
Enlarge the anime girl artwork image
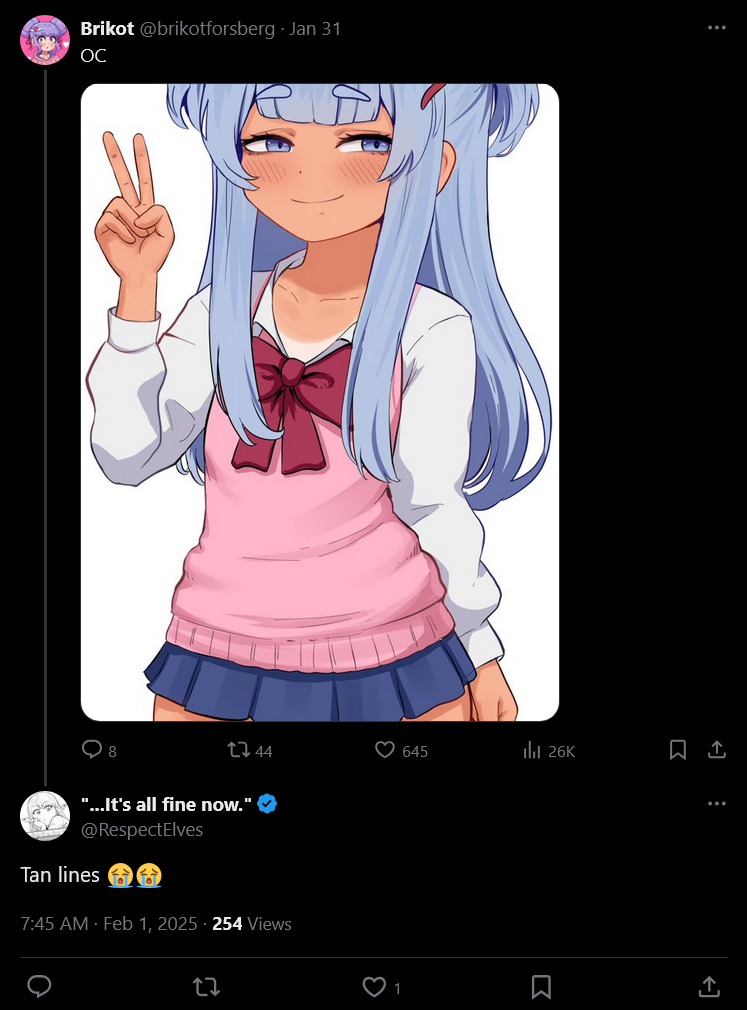(x=319, y=403)
